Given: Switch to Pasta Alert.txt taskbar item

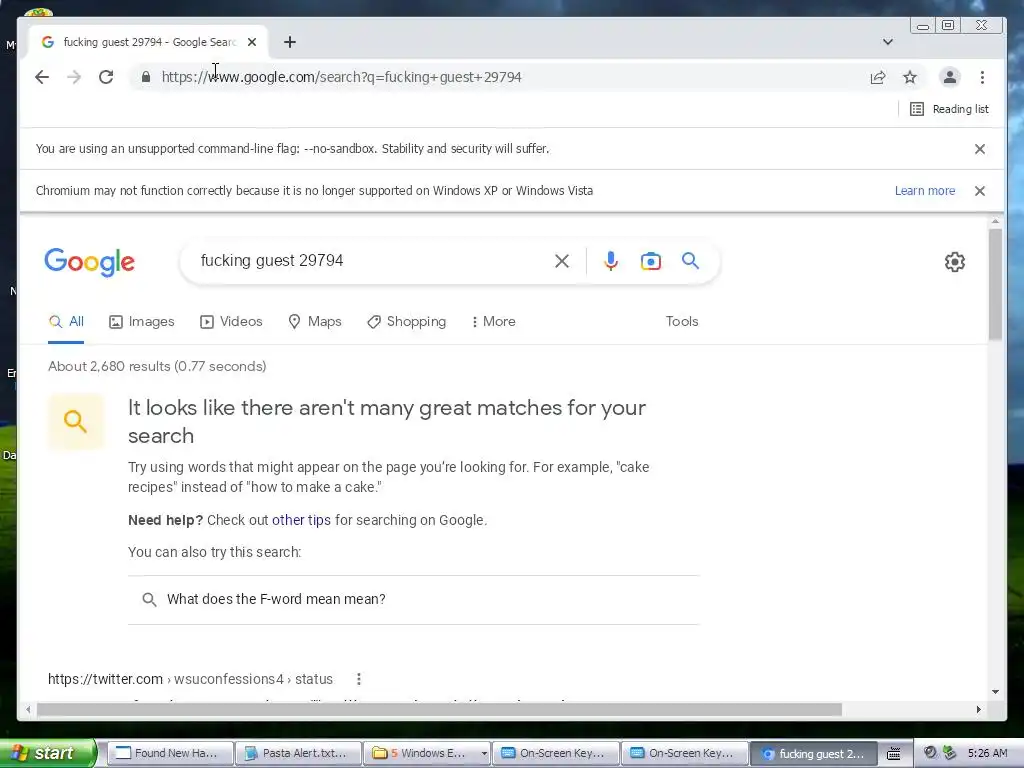Looking at the screenshot, I should point(298,753).
